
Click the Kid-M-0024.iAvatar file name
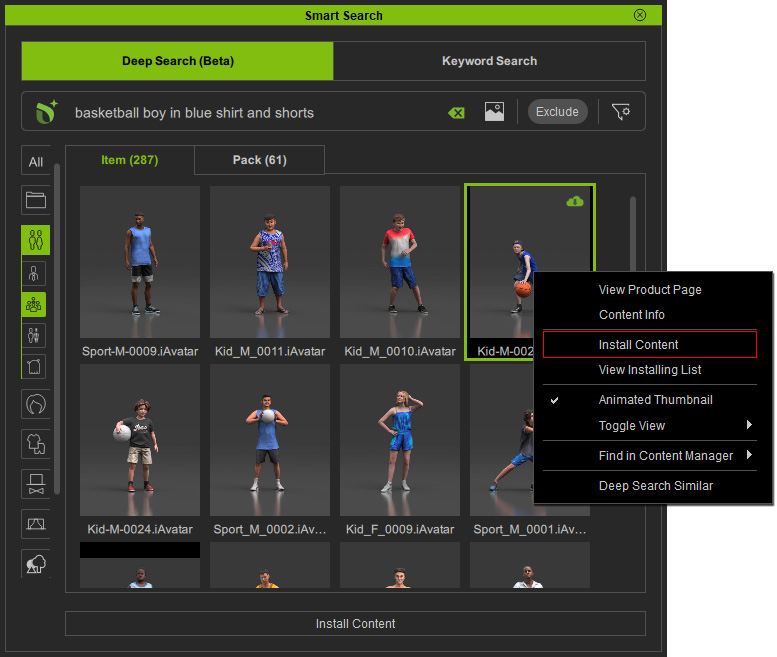(140, 529)
